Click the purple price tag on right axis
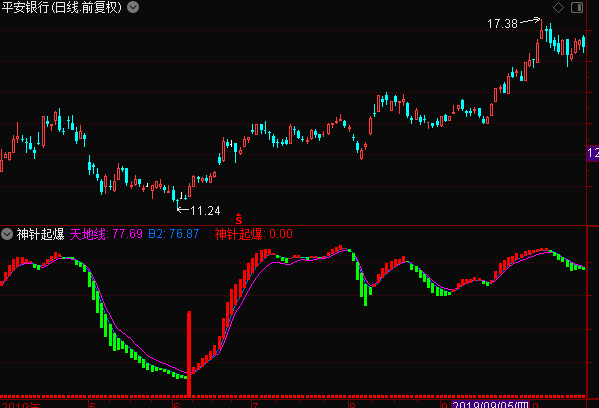 click(593, 153)
